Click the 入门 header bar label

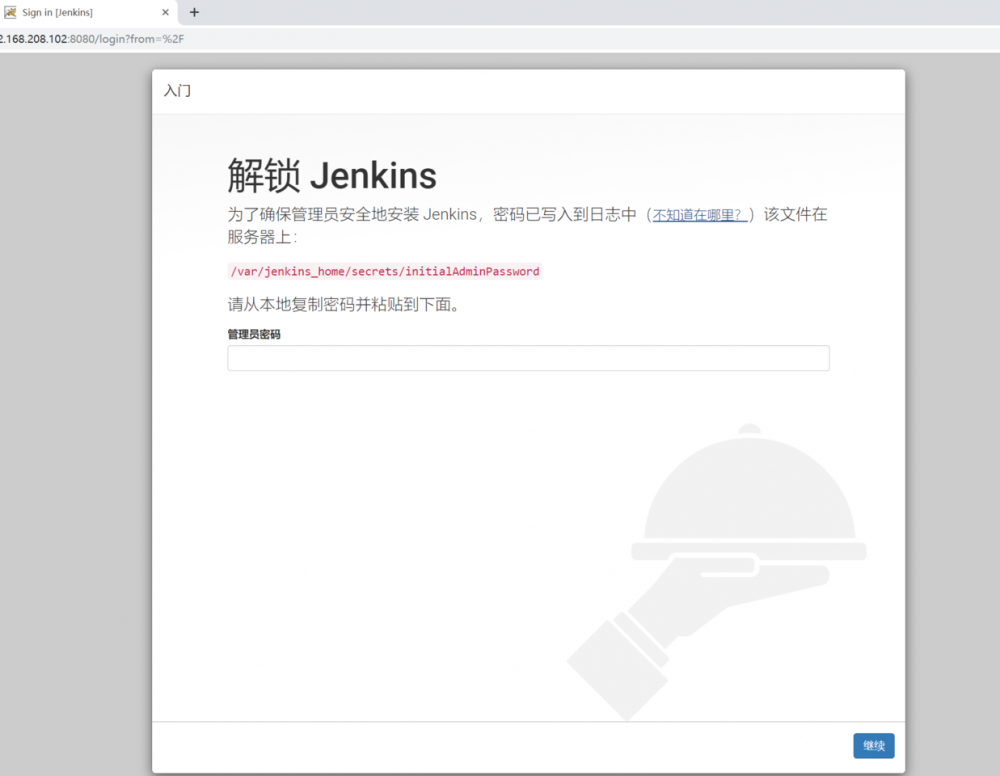pyautogui.click(x=178, y=91)
